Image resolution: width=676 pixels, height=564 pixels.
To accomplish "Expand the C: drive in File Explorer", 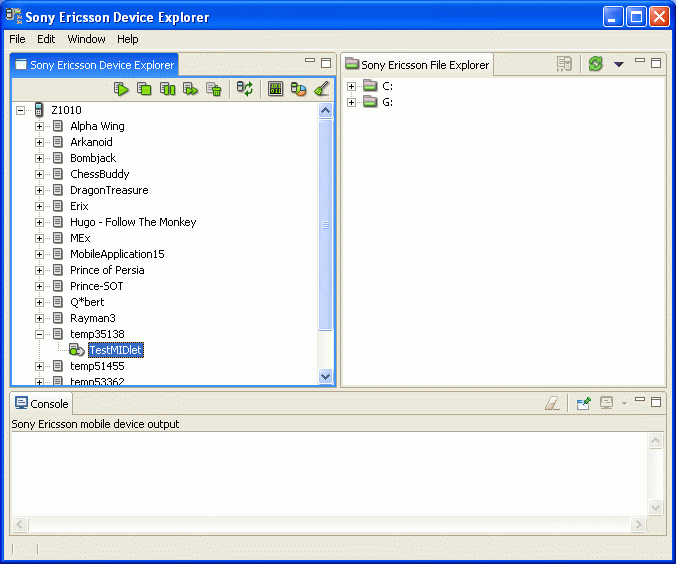I will coord(351,86).
